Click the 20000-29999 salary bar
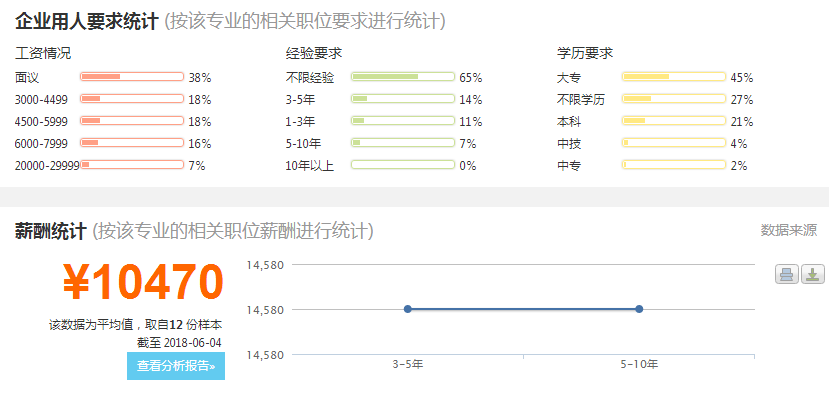Screen dimensions: 829x394 (x=132, y=165)
